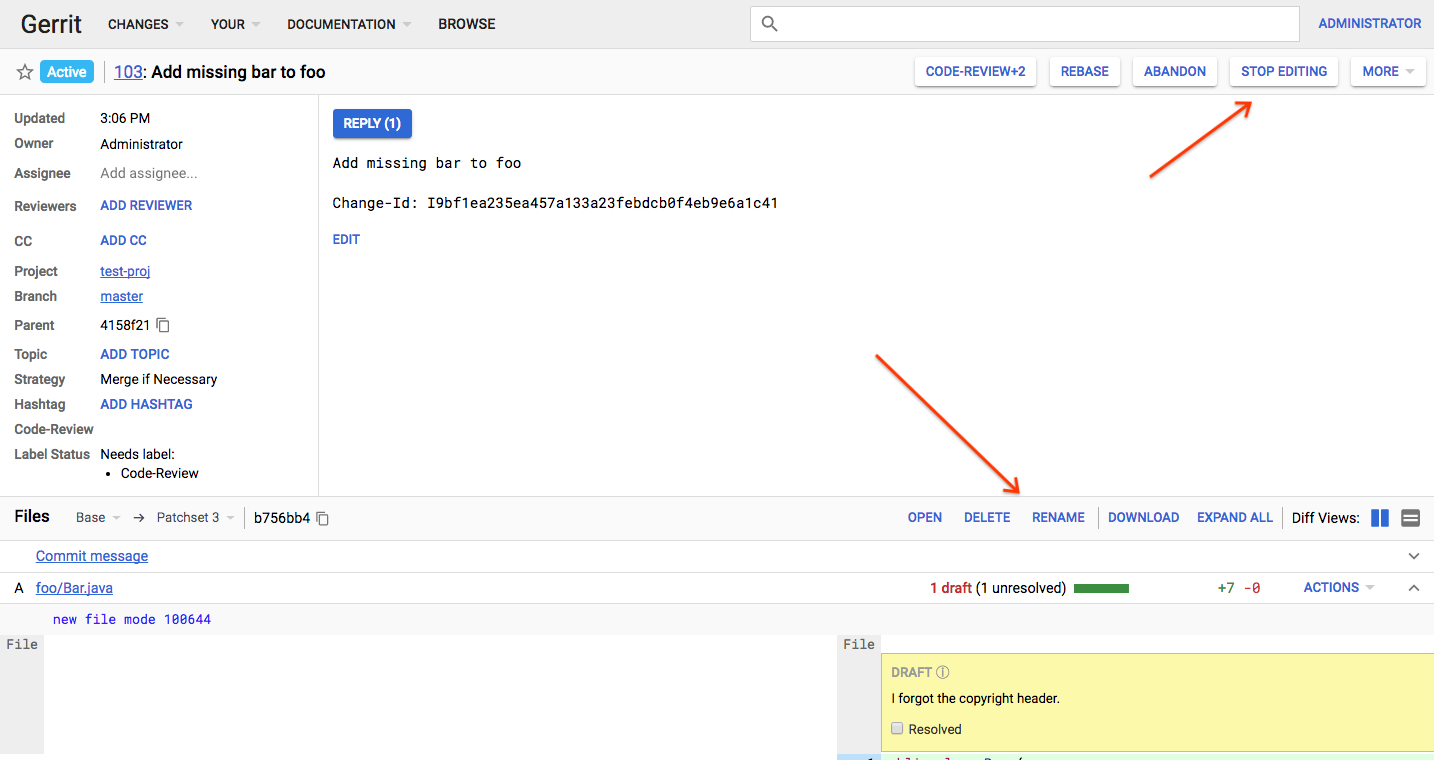Click the STOP EDITING button
This screenshot has height=761, width=1436.
(1283, 72)
